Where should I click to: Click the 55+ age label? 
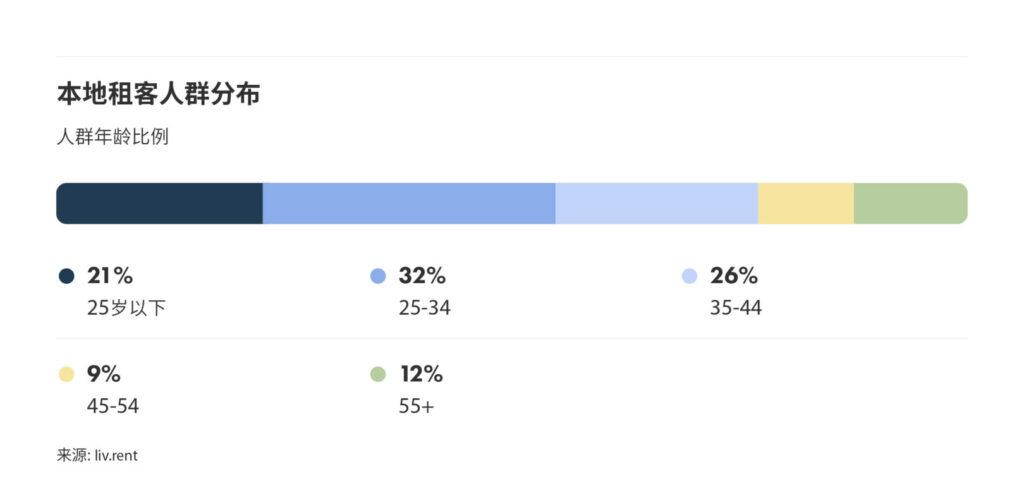click(x=415, y=406)
